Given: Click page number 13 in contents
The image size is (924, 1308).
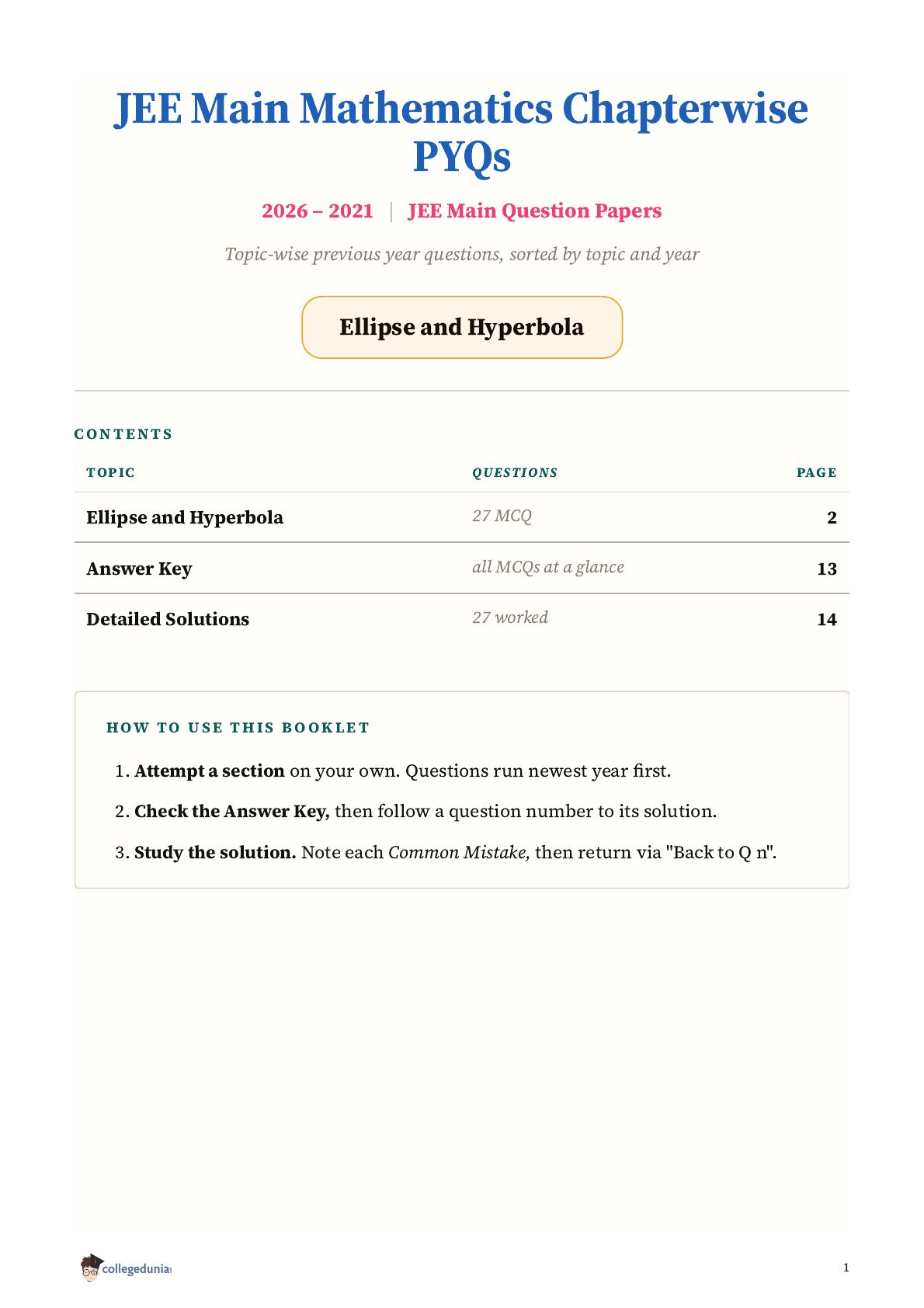Looking at the screenshot, I should [x=827, y=569].
